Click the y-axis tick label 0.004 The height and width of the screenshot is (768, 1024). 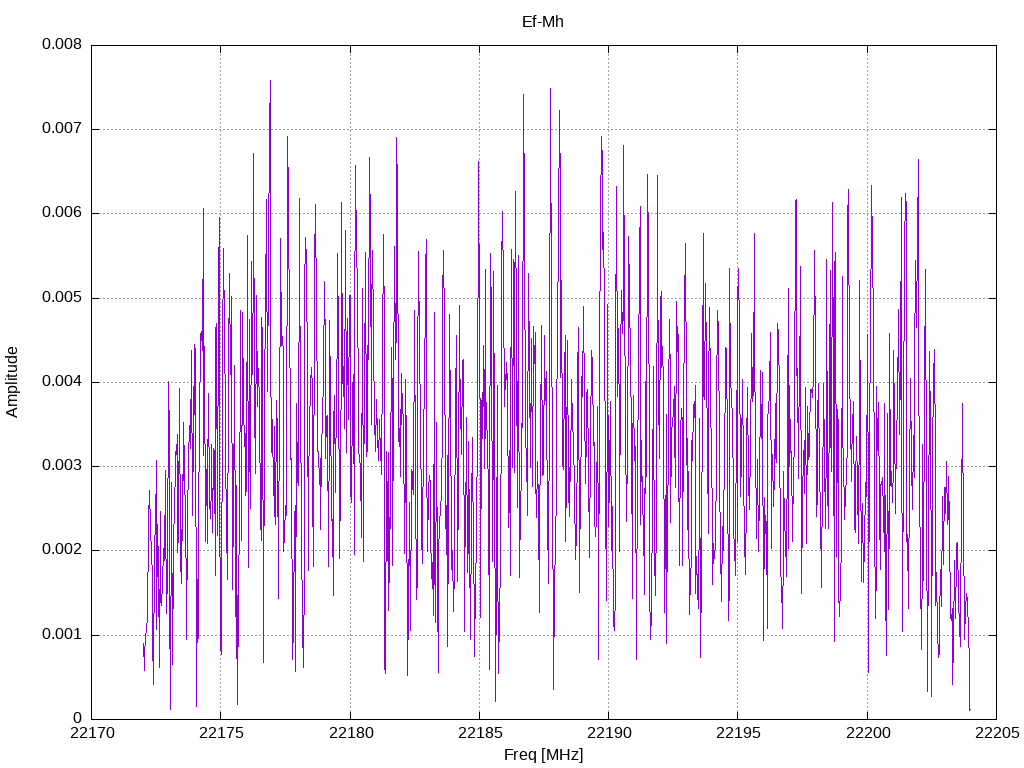pos(62,381)
